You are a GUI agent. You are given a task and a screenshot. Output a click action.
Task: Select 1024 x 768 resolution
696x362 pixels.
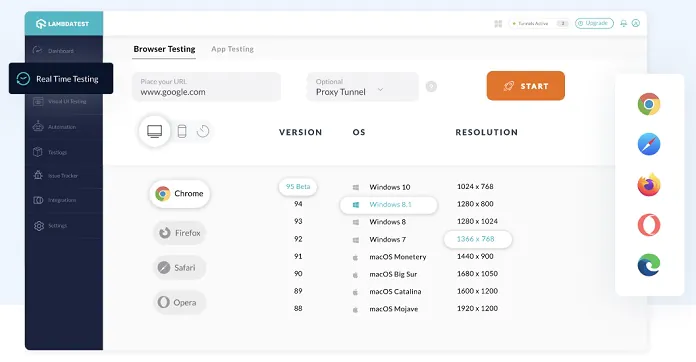tap(475, 186)
